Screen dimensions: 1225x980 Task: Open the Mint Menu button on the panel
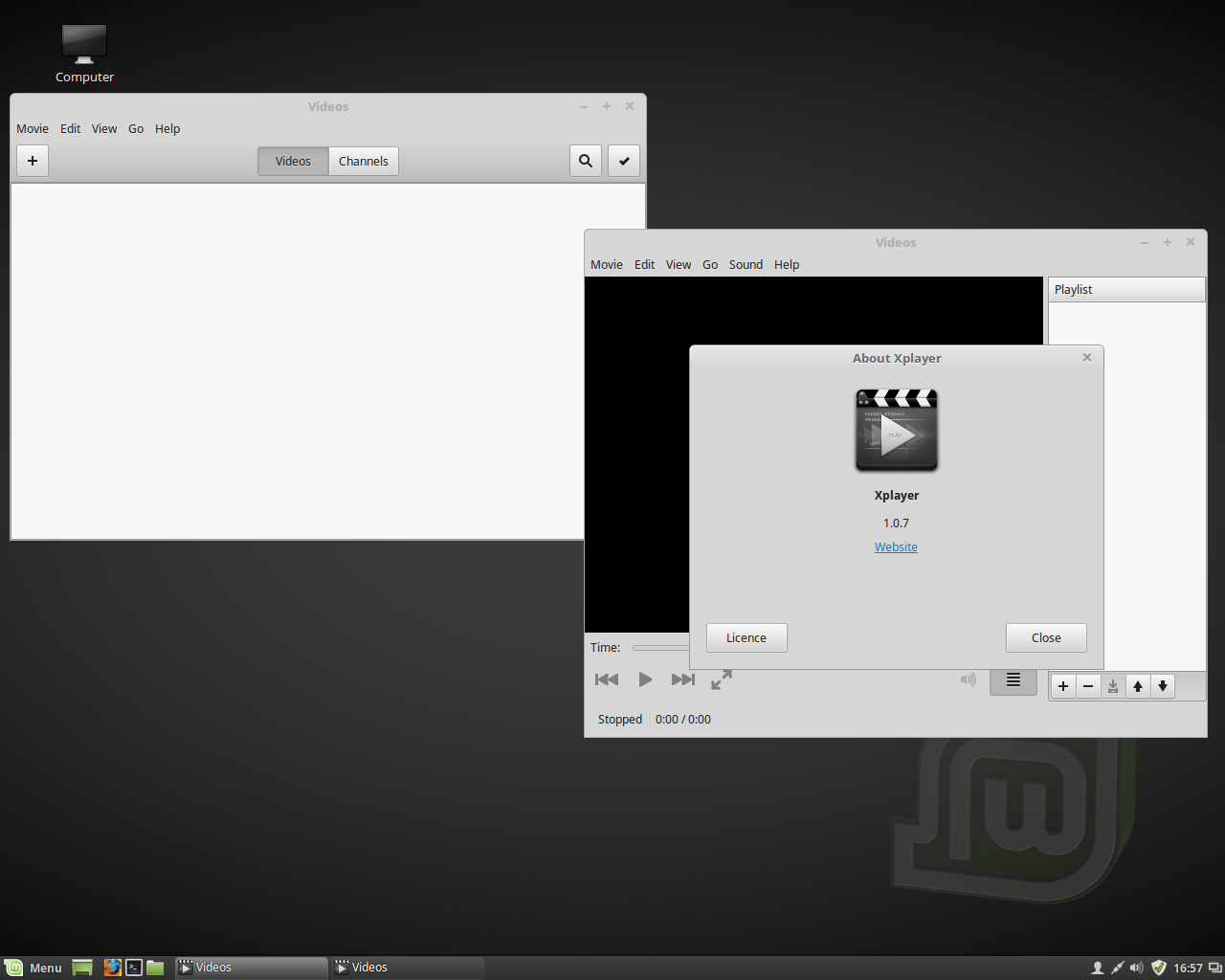point(33,968)
